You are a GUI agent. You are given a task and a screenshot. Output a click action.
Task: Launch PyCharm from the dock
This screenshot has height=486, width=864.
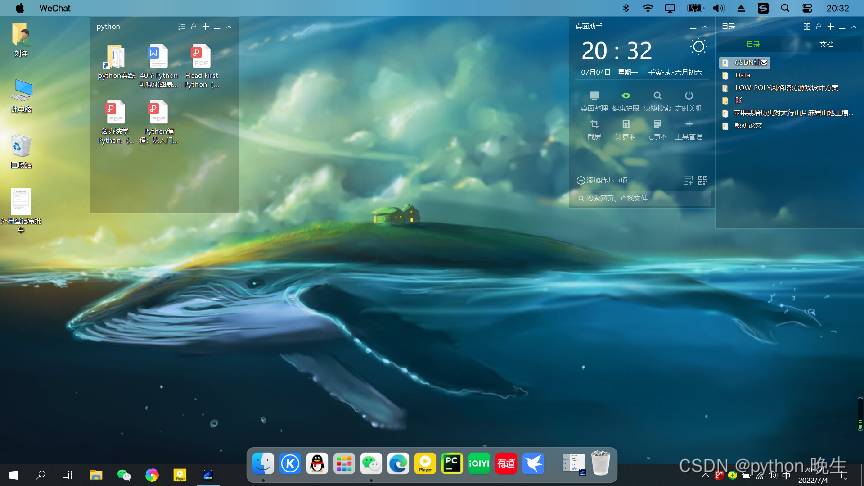[452, 463]
